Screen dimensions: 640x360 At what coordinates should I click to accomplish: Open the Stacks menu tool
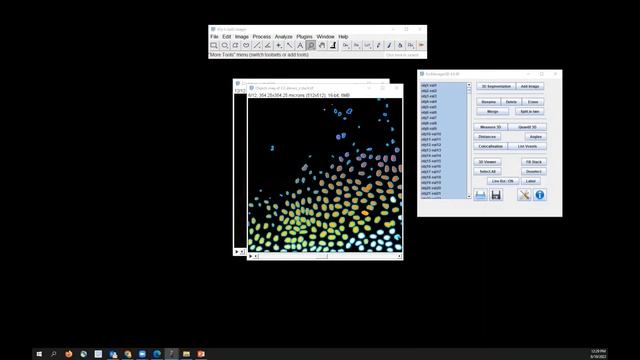pyautogui.click(x=357, y=46)
